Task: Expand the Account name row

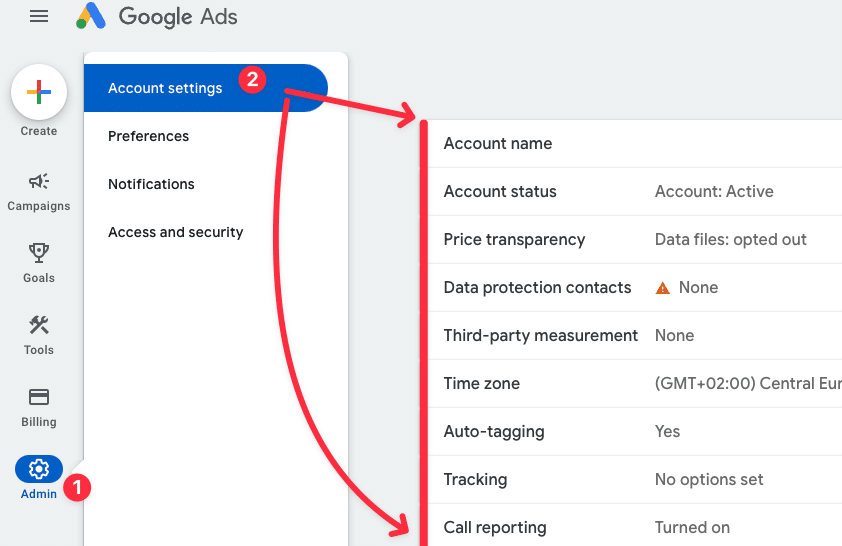Action: (635, 143)
